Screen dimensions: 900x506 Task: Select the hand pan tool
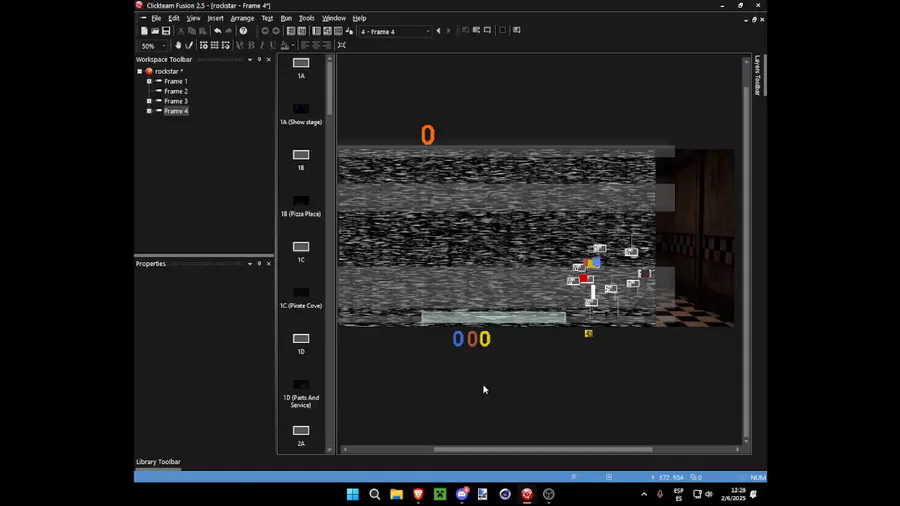pyautogui.click(x=178, y=45)
